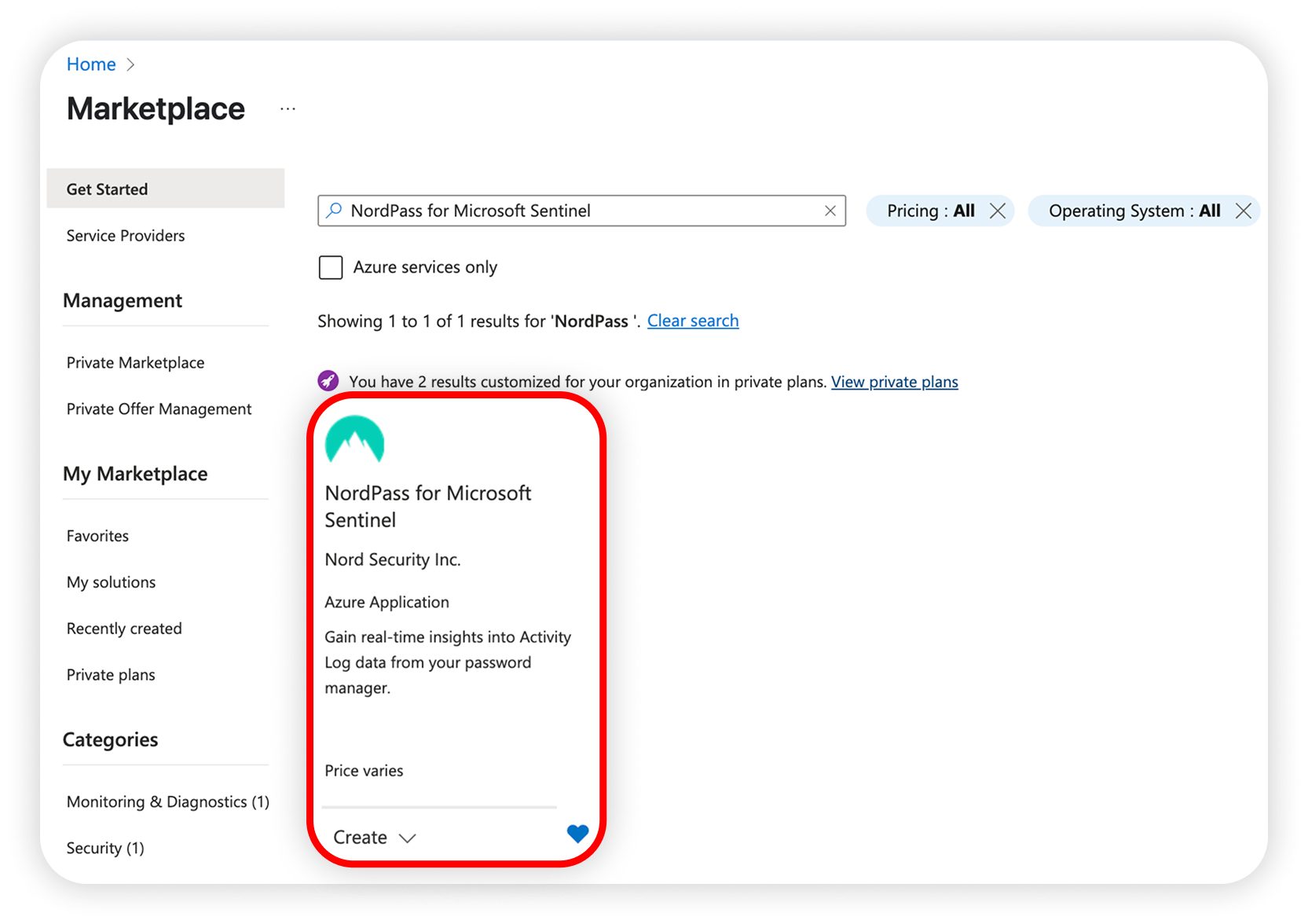Viewport: 1308px width, 924px height.
Task: Click the purple rocket private plans icon
Action: (x=328, y=381)
